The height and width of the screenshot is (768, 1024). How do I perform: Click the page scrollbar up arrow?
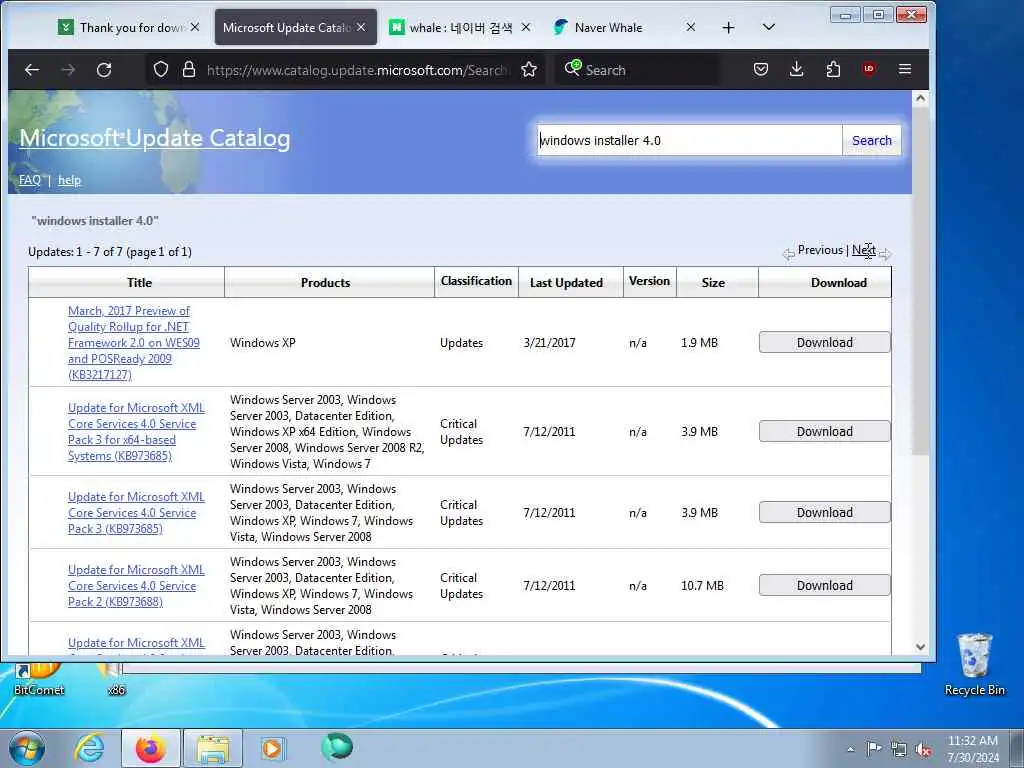pyautogui.click(x=920, y=99)
